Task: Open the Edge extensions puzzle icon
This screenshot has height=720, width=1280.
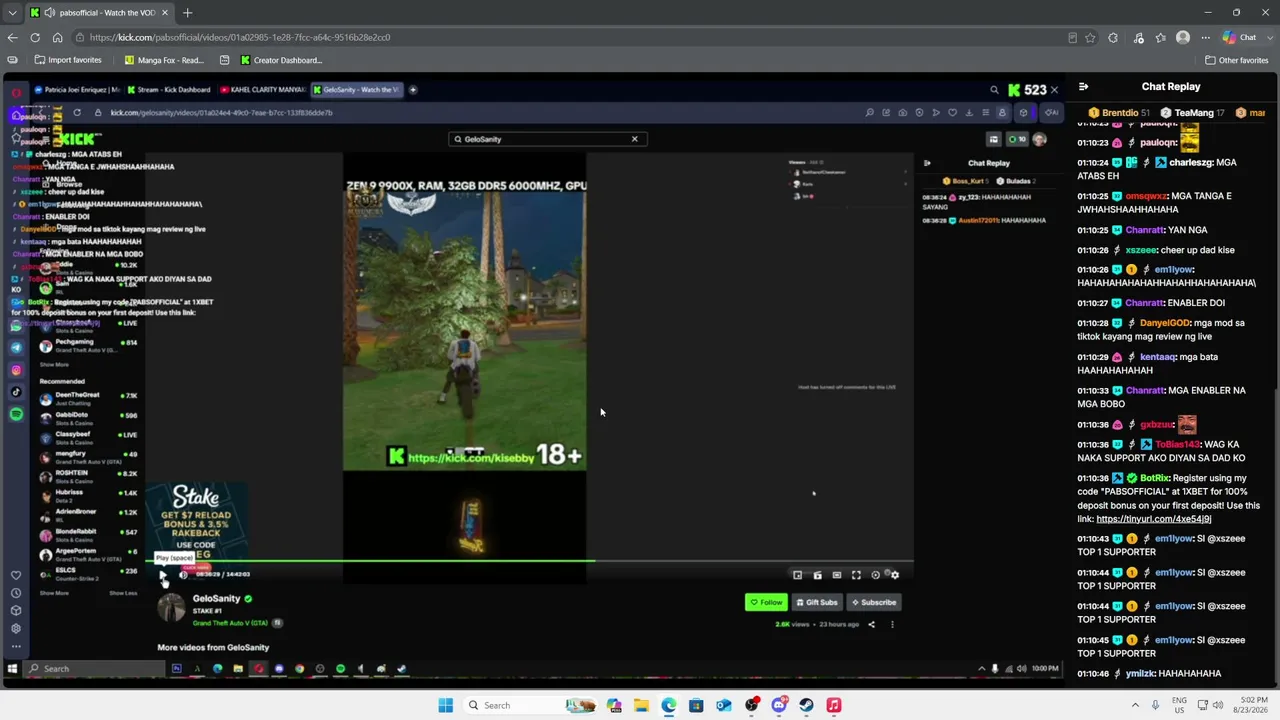Action: point(1113,38)
